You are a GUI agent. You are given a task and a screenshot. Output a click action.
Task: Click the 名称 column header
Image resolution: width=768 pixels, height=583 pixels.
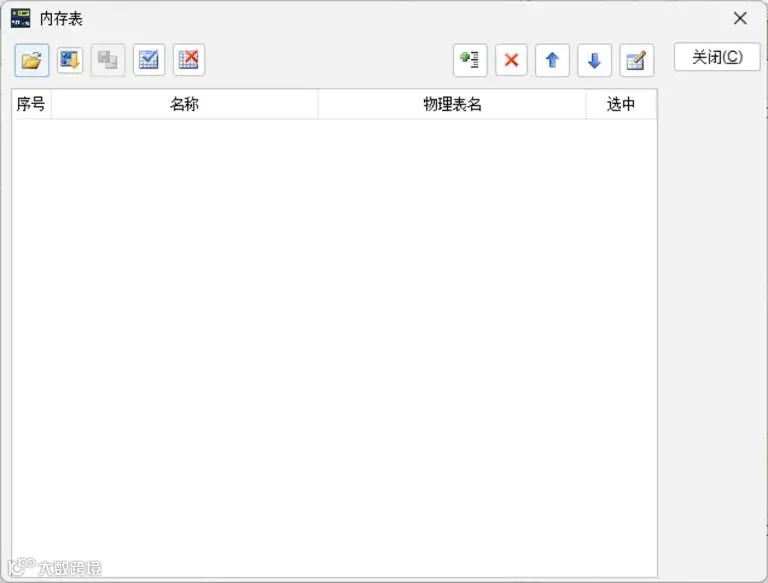(185, 104)
